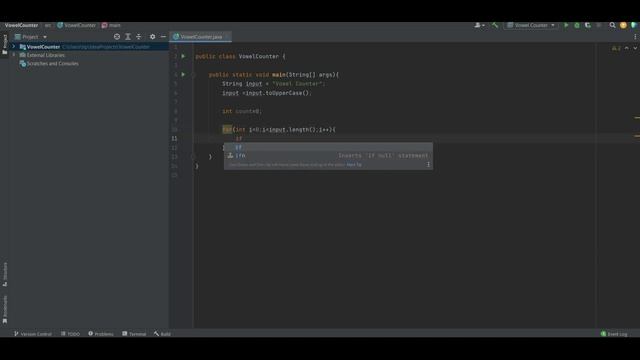The image size is (640, 360).
Task: Open the TODO tool window
Action: pos(70,334)
